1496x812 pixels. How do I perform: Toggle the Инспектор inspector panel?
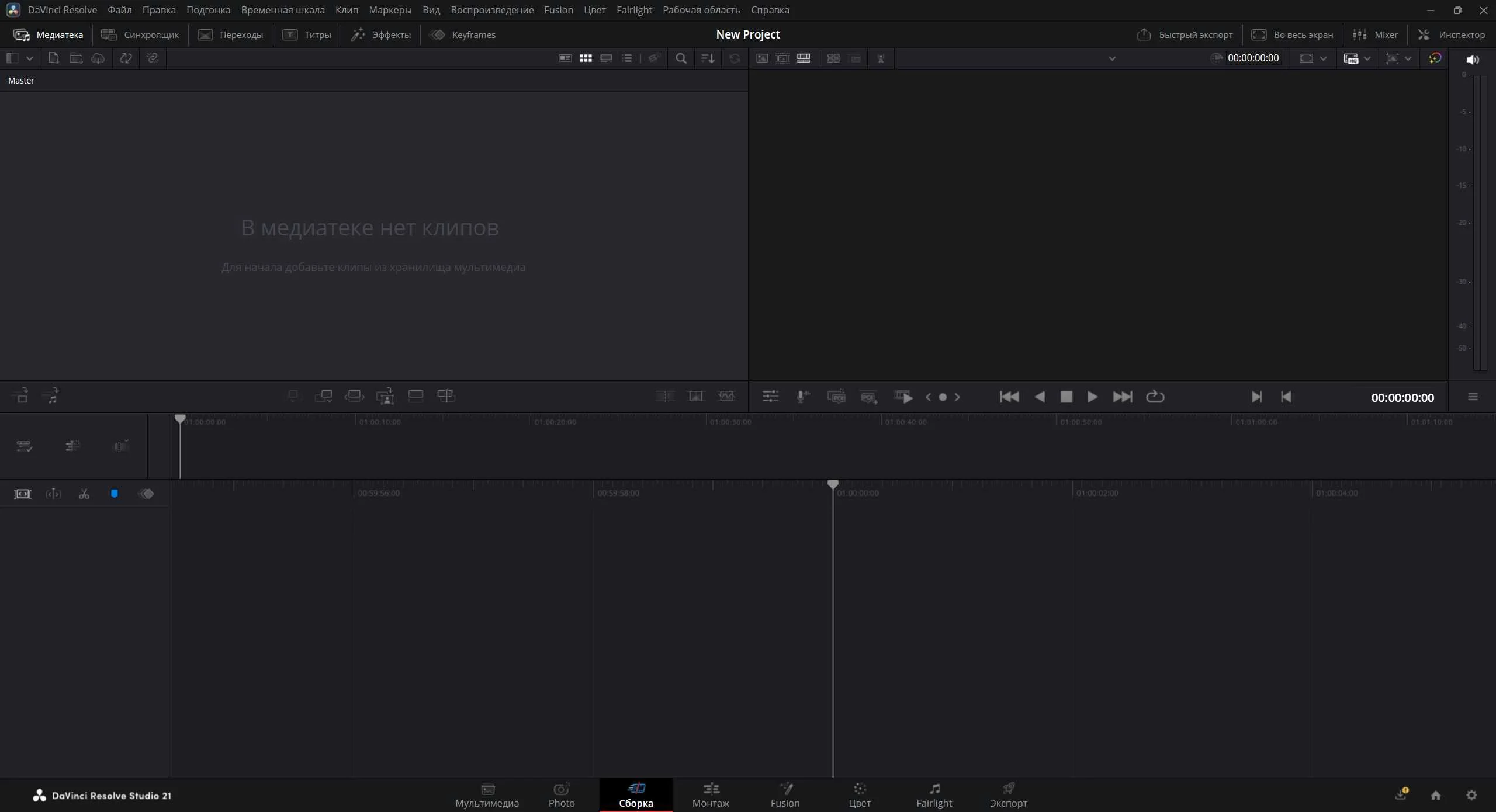[x=1451, y=34]
